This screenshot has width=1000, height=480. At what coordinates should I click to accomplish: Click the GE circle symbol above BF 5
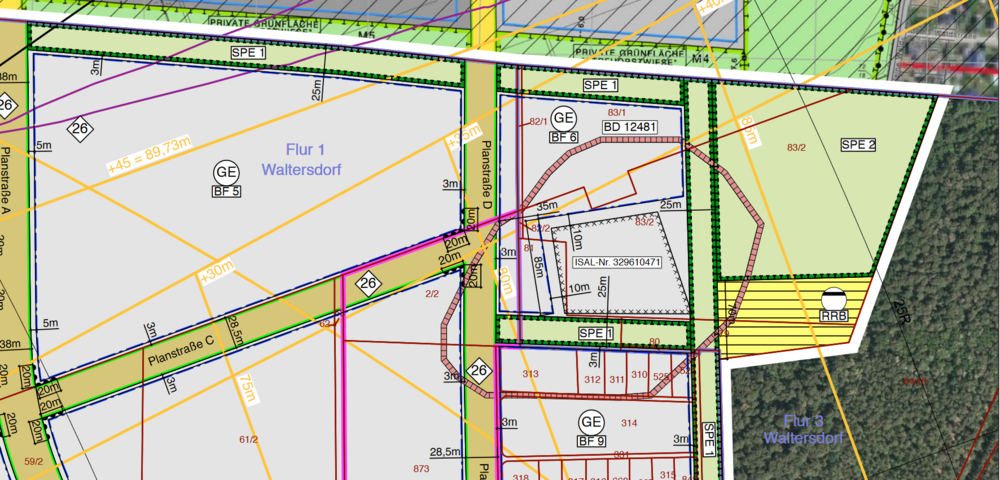click(226, 170)
